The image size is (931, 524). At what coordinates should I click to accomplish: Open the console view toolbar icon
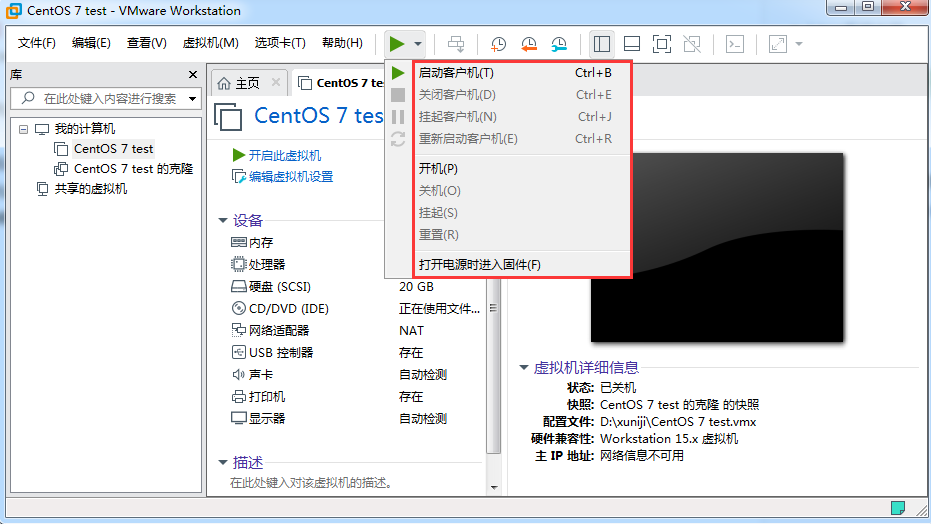[x=735, y=44]
